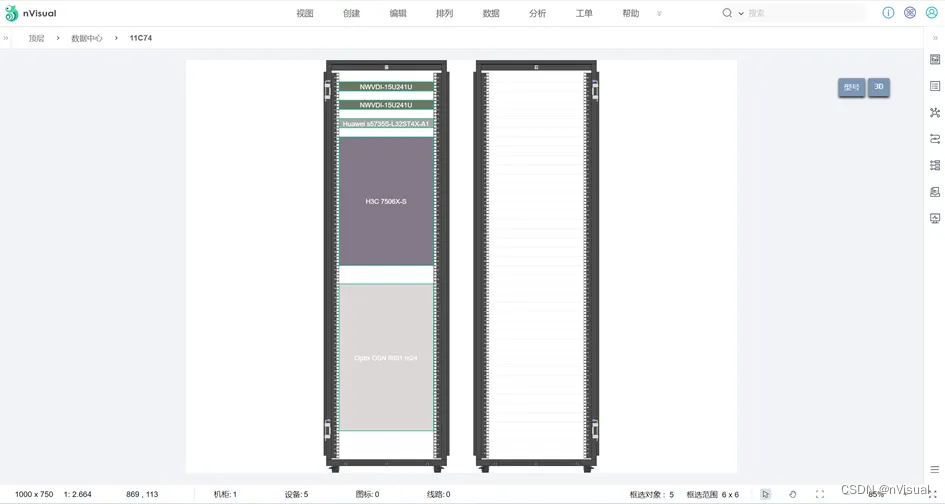The height and width of the screenshot is (504, 945).
Task: Select the pointer selection tool in status bar
Action: coord(765,494)
